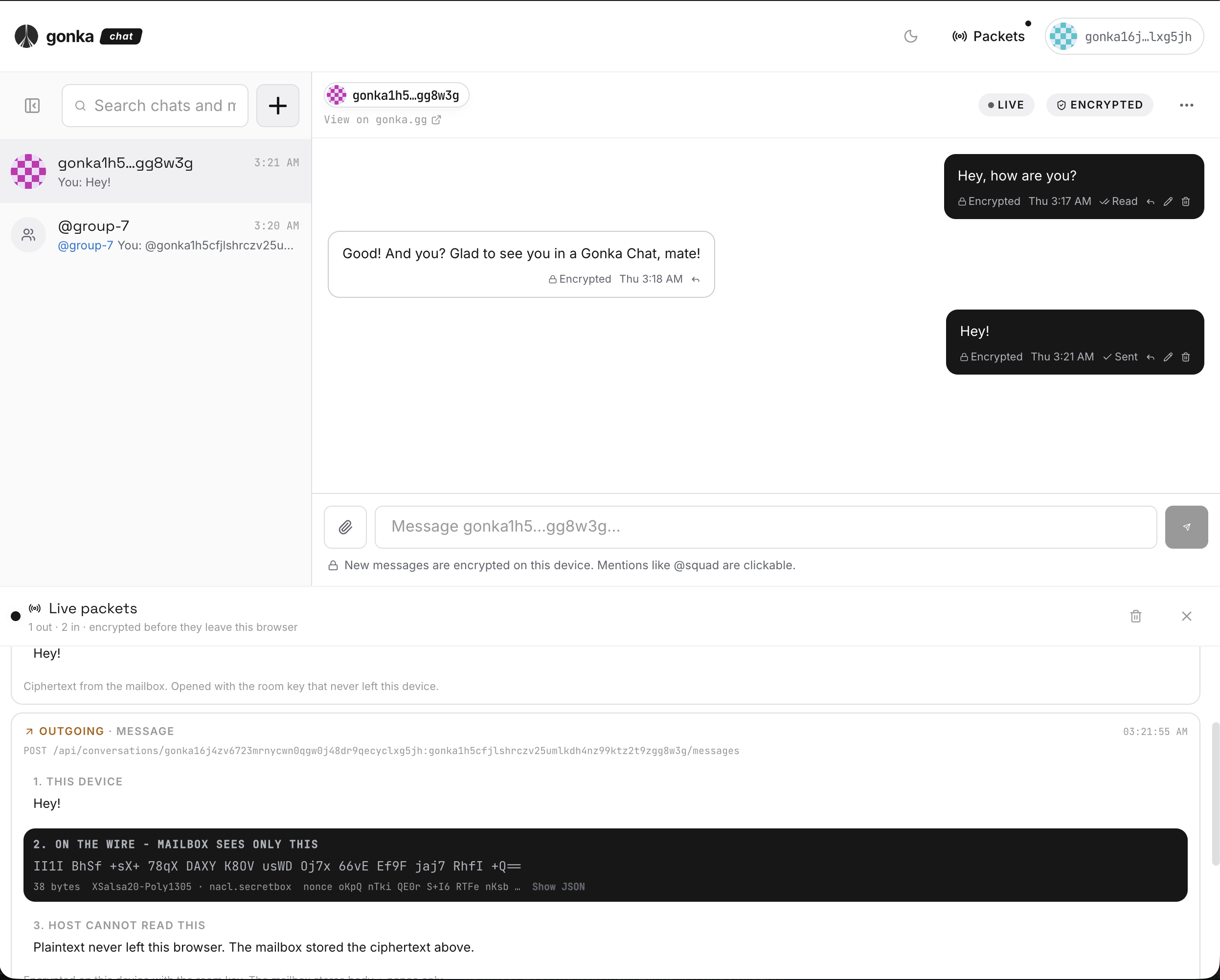Delete the 'Hey!' message via trash icon

point(1185,357)
